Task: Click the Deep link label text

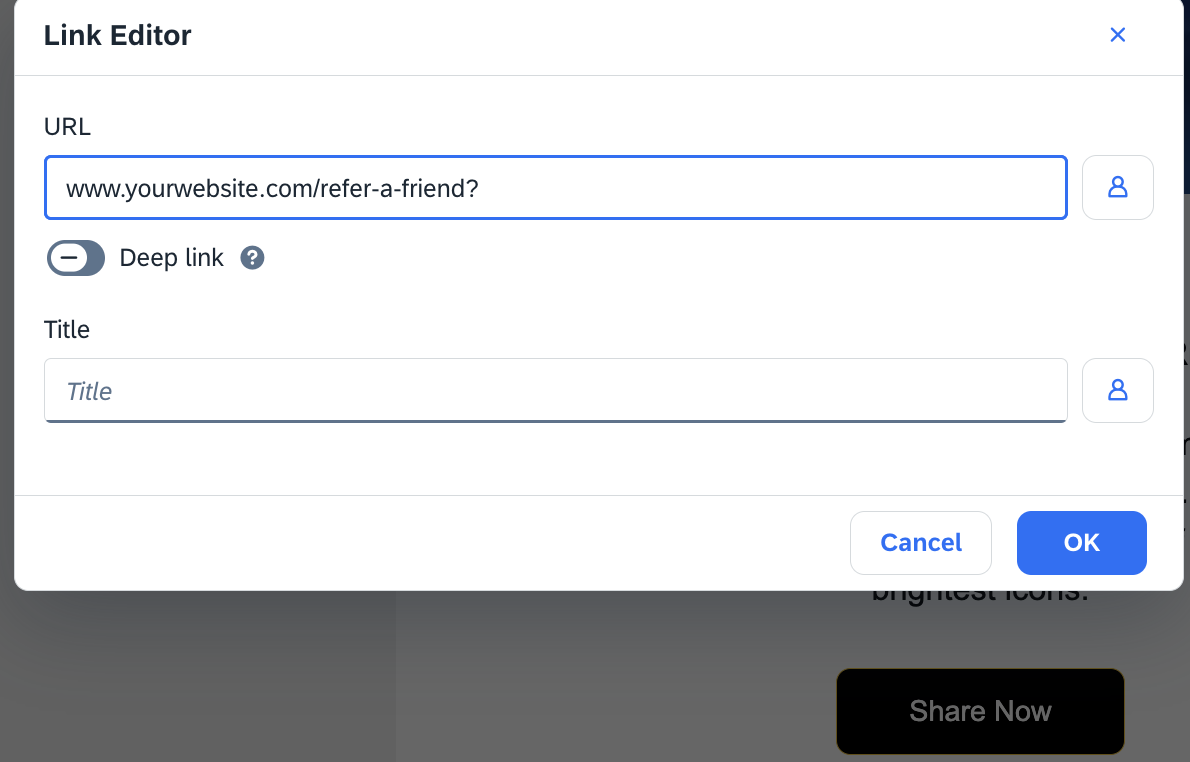Action: [172, 258]
